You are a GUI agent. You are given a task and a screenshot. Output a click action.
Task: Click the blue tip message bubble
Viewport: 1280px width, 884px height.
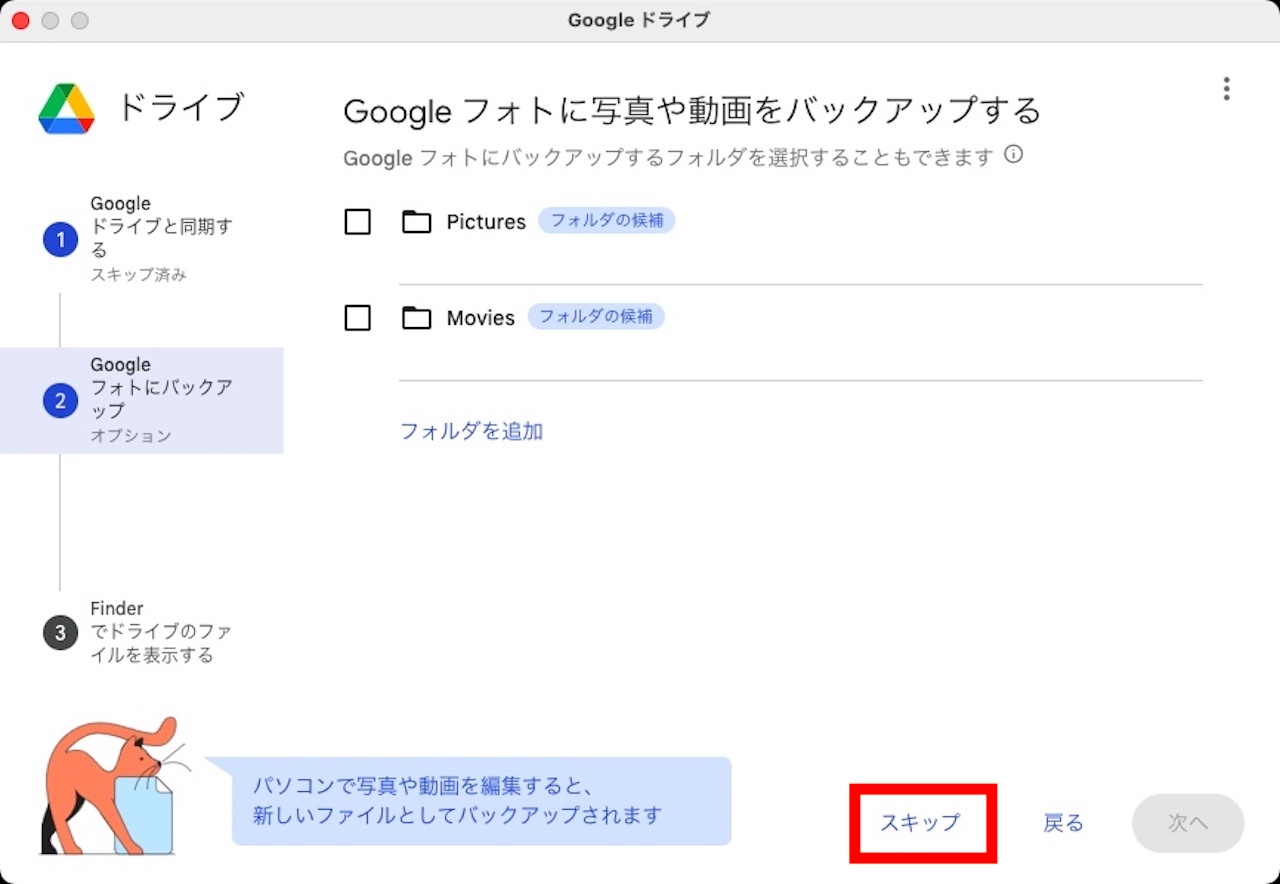[x=481, y=801]
